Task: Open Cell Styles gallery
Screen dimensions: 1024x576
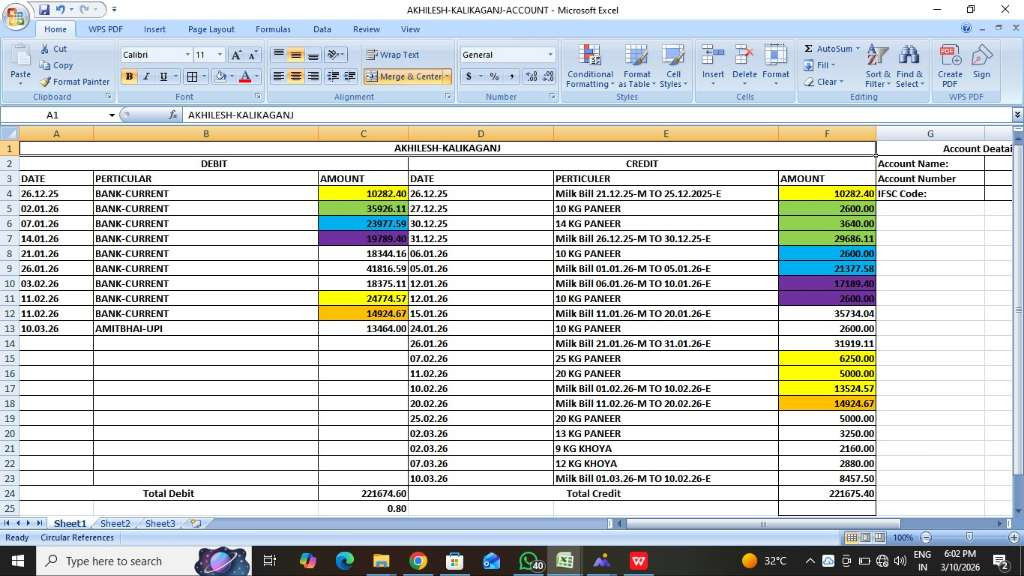Action: tap(673, 66)
